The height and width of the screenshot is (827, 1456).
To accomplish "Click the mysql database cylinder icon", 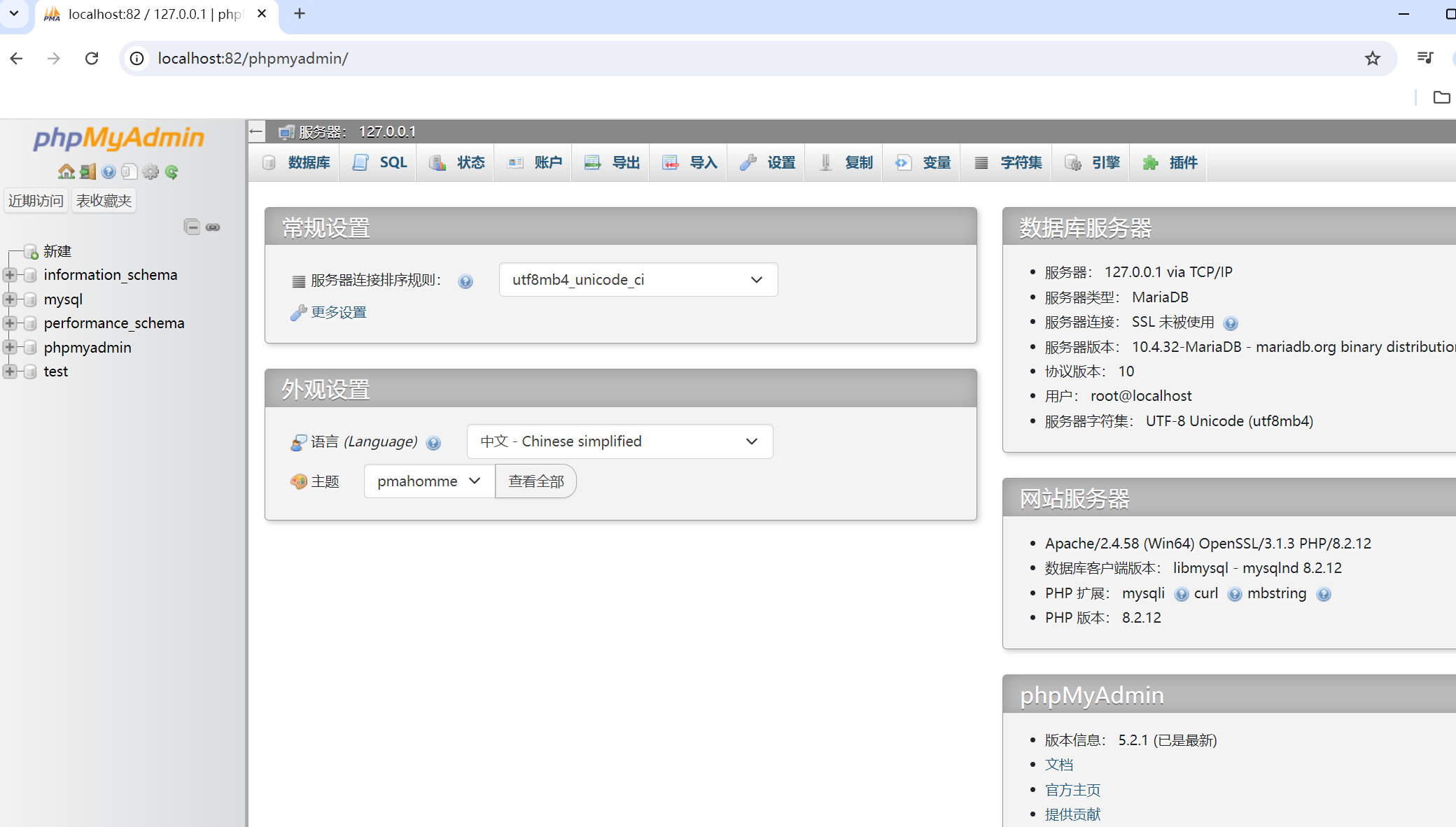I will [x=30, y=299].
